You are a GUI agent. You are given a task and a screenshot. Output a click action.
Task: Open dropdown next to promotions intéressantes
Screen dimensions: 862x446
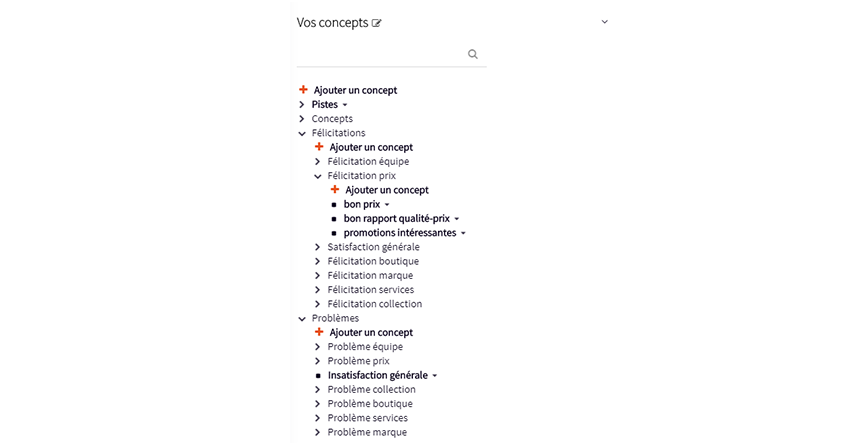(x=463, y=234)
